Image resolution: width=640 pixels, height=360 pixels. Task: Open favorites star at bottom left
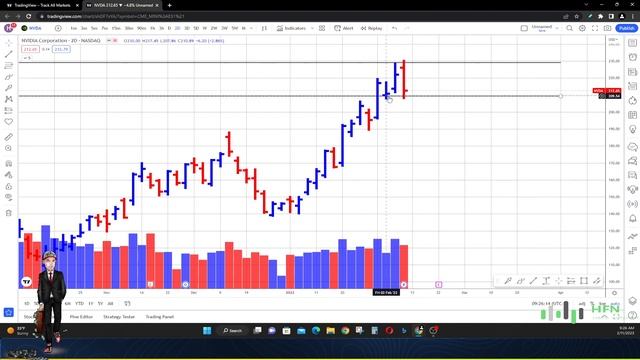[9, 313]
